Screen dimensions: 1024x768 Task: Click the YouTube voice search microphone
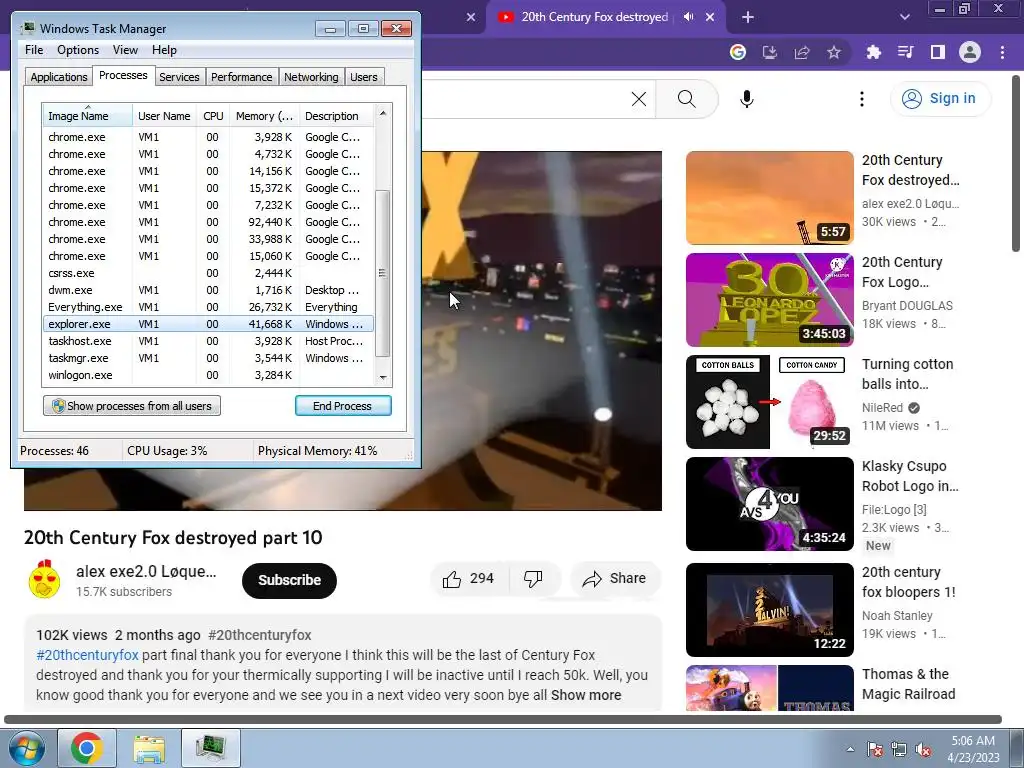click(x=747, y=99)
